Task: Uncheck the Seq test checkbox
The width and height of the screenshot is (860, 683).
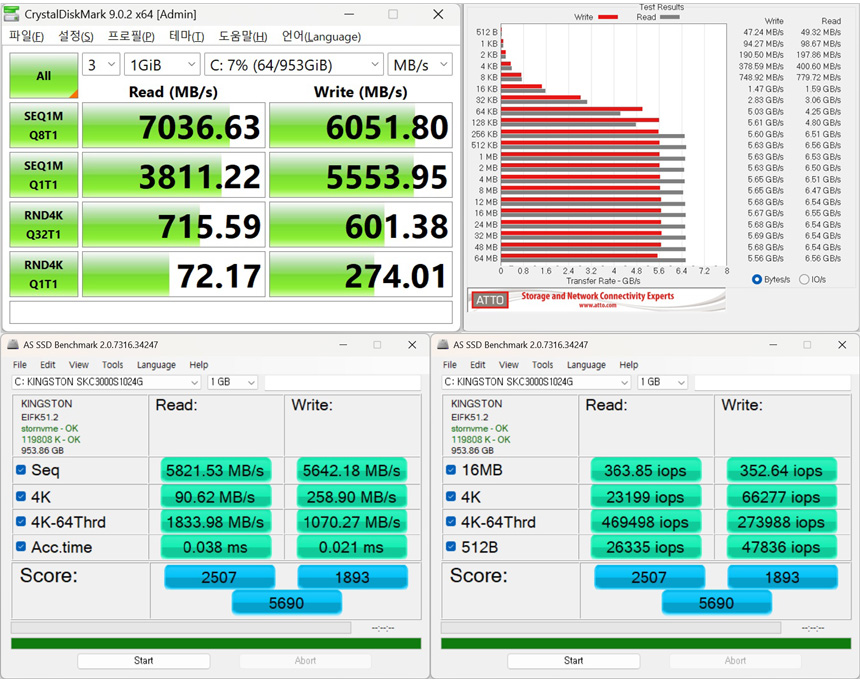Action: [21, 470]
